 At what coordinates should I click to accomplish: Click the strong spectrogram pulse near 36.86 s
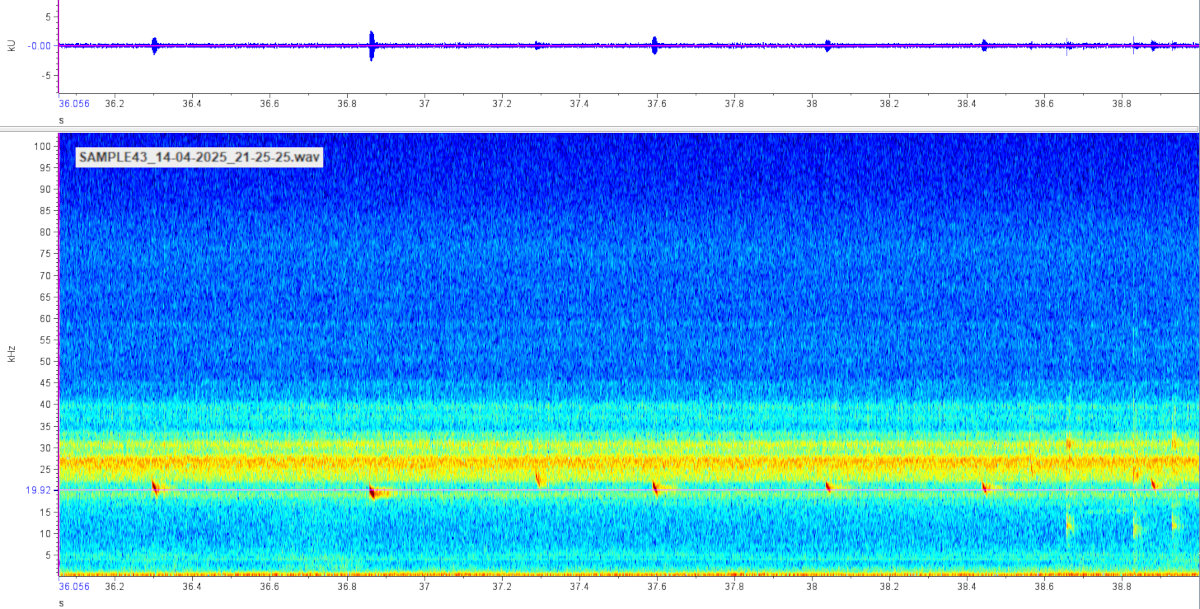373,492
